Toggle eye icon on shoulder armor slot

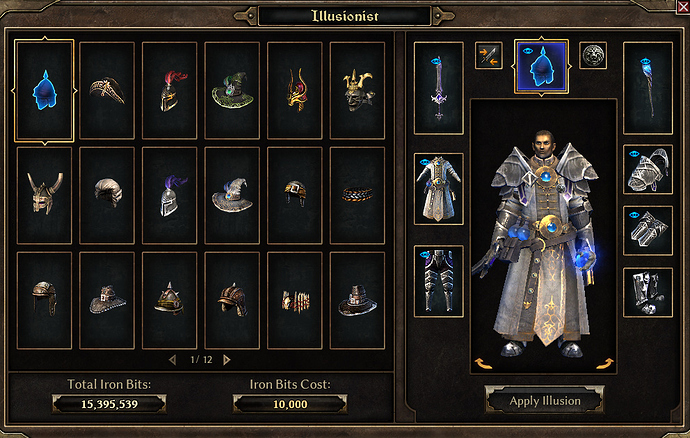point(634,154)
